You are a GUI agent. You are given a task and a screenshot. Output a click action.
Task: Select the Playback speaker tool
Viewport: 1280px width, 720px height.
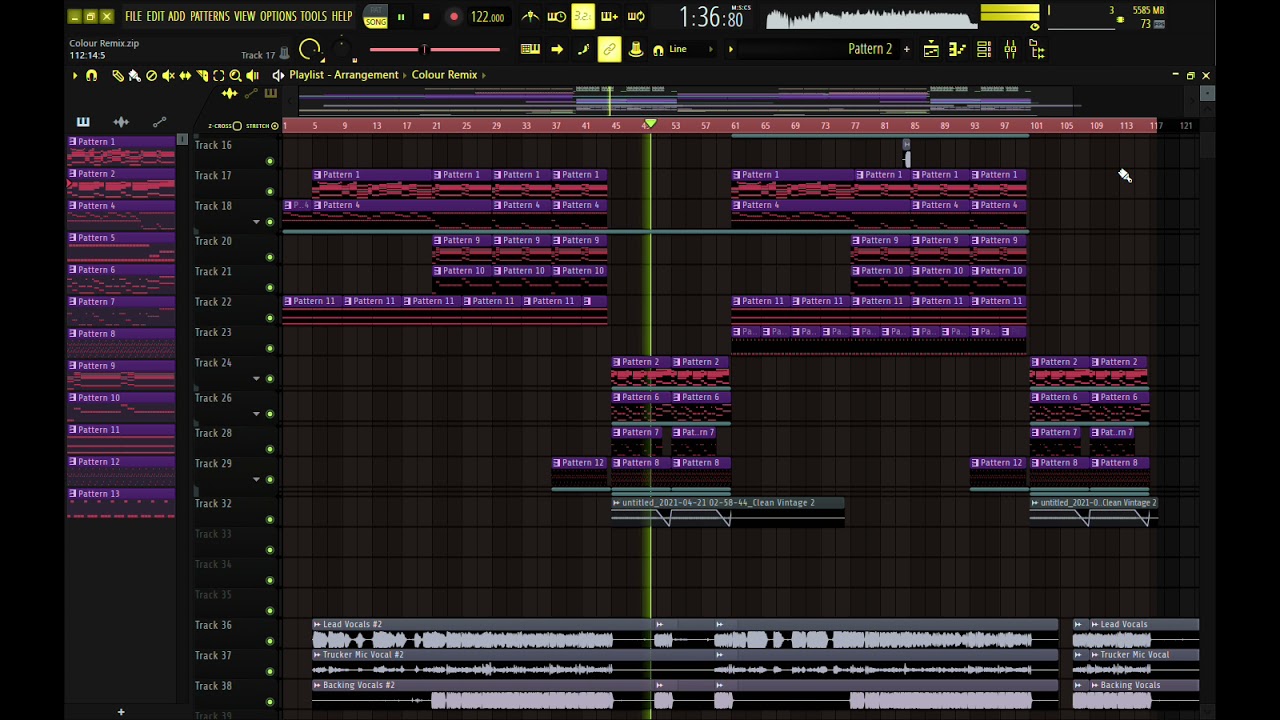[252, 75]
